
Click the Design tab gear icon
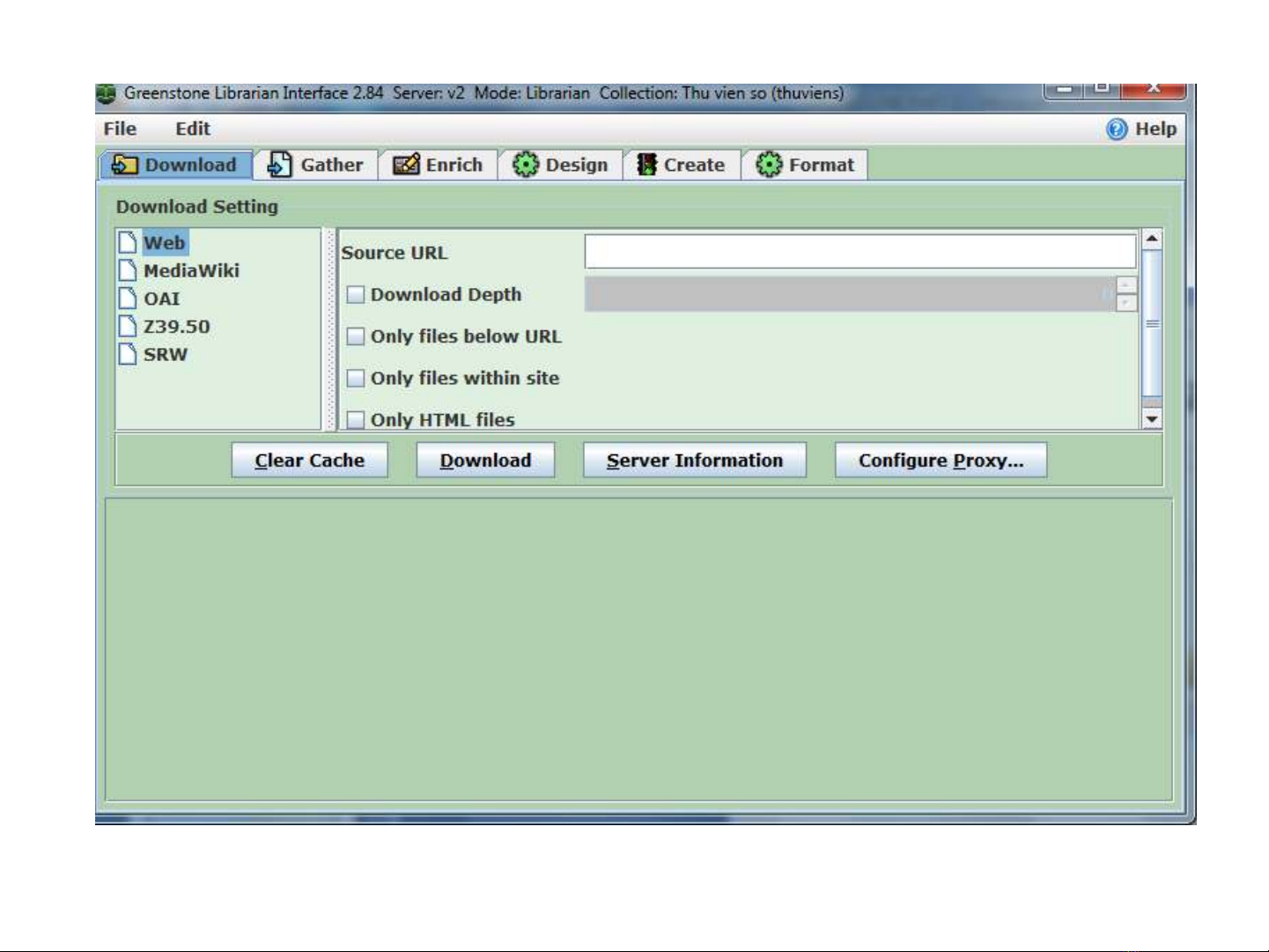pyautogui.click(x=526, y=165)
